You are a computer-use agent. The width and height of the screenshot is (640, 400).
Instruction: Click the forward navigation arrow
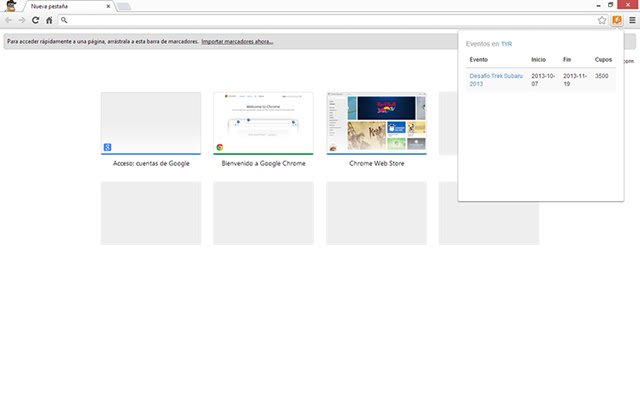pos(22,20)
